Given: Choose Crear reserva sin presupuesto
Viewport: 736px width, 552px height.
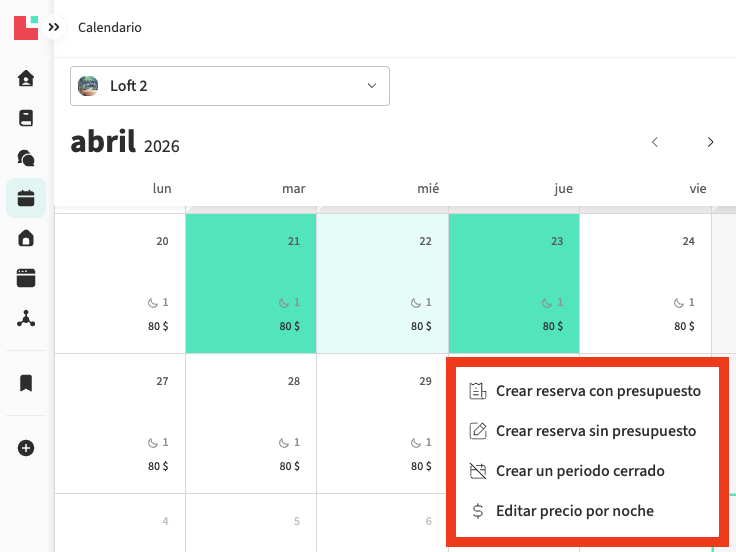Looking at the screenshot, I should pos(595,431).
